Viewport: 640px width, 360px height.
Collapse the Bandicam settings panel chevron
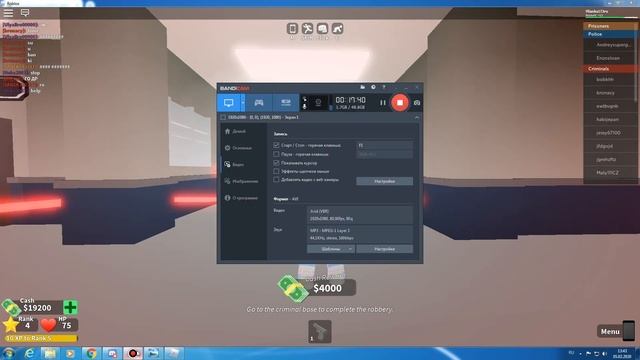(417, 117)
